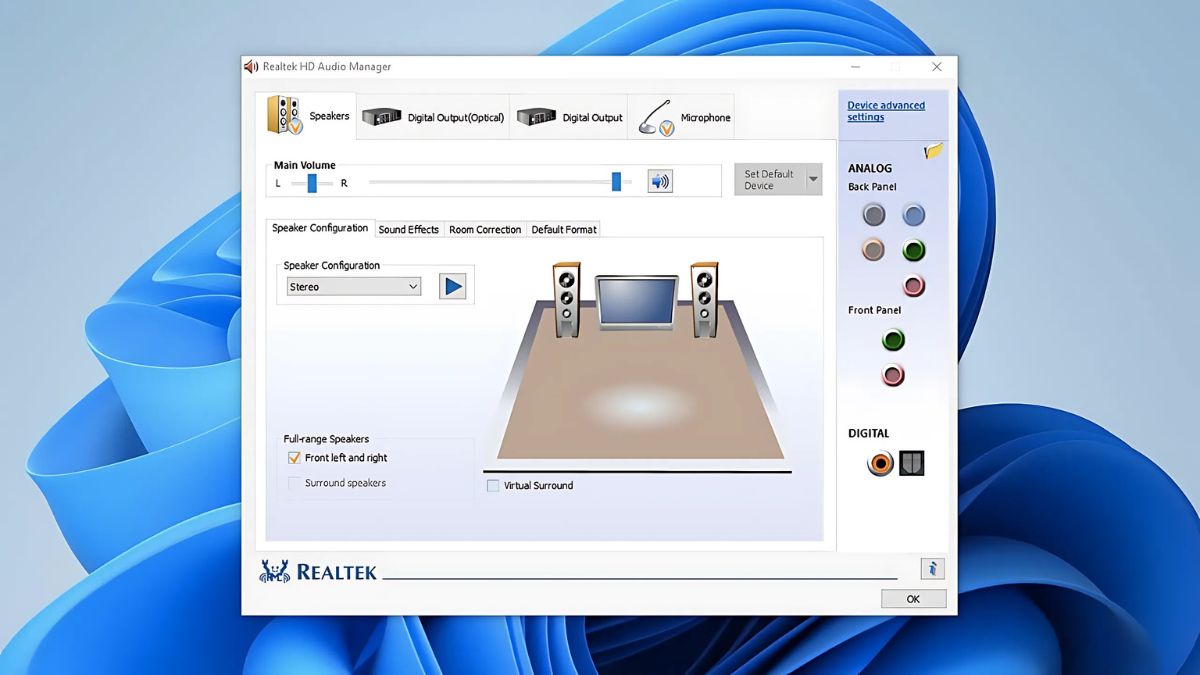Screen dimensions: 1200x675
Task: Click the pink microphone jack under Front Panel
Action: pos(893,376)
